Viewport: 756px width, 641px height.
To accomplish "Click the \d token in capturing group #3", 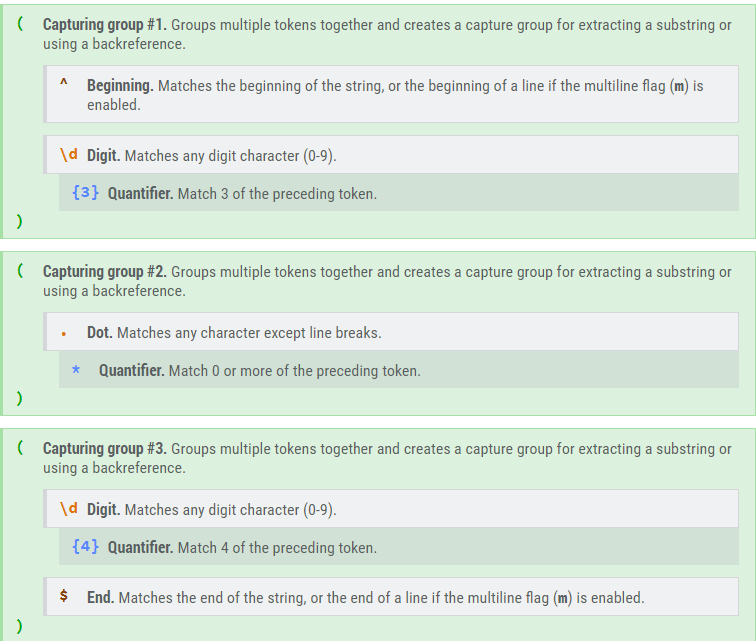I will tap(69, 509).
